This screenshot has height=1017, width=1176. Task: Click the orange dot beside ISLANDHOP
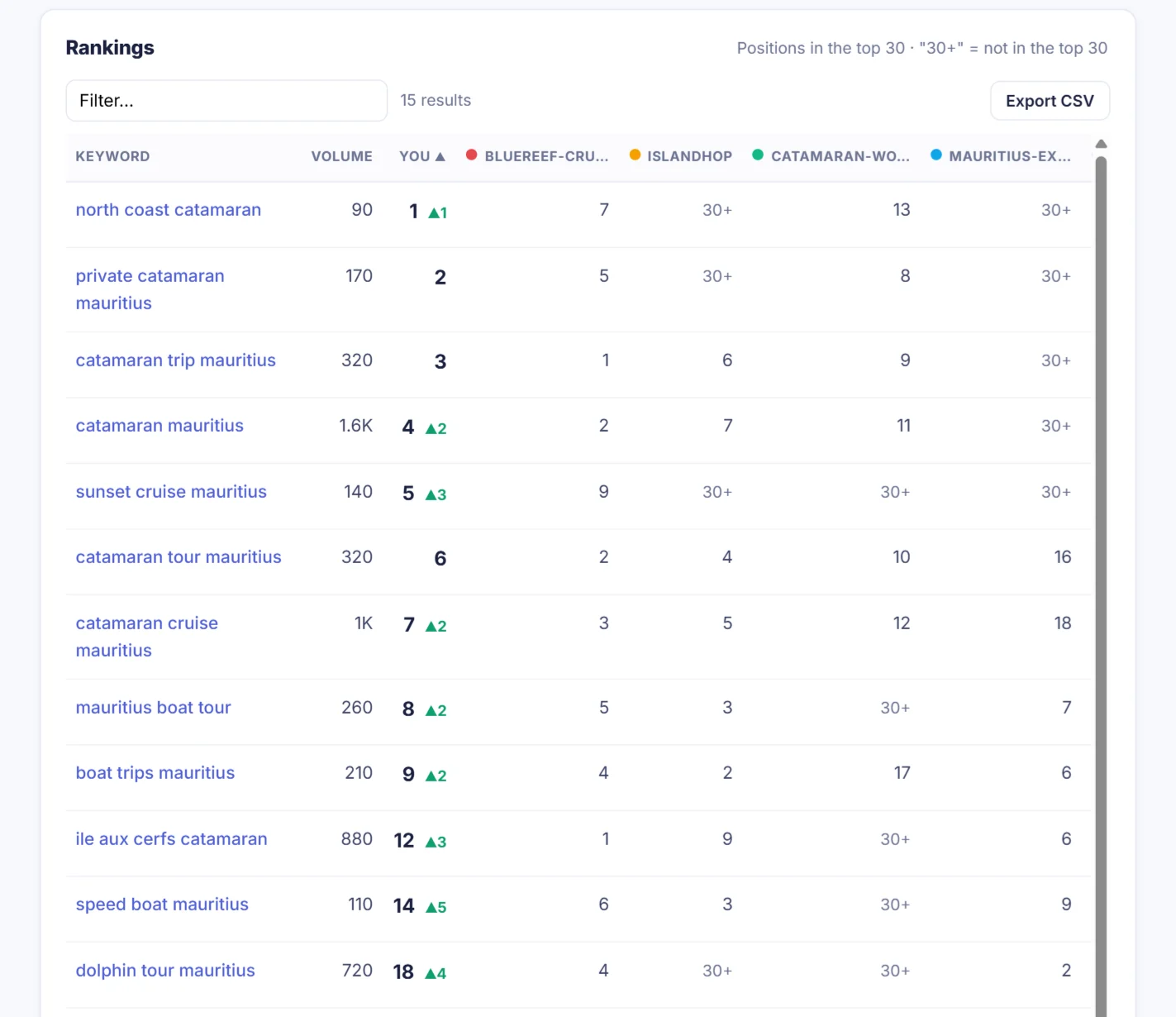[635, 155]
